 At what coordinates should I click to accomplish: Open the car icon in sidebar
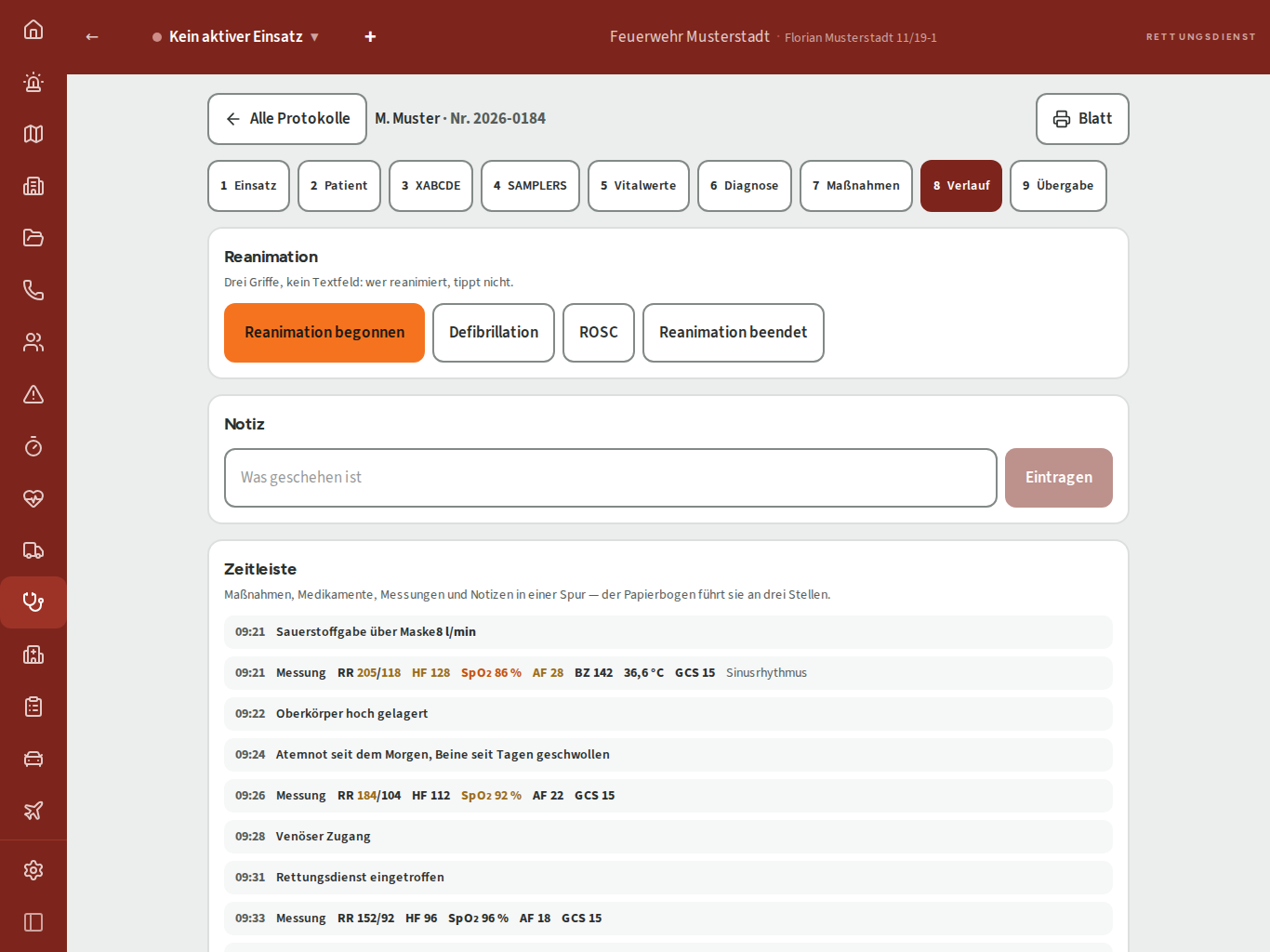[x=33, y=759]
